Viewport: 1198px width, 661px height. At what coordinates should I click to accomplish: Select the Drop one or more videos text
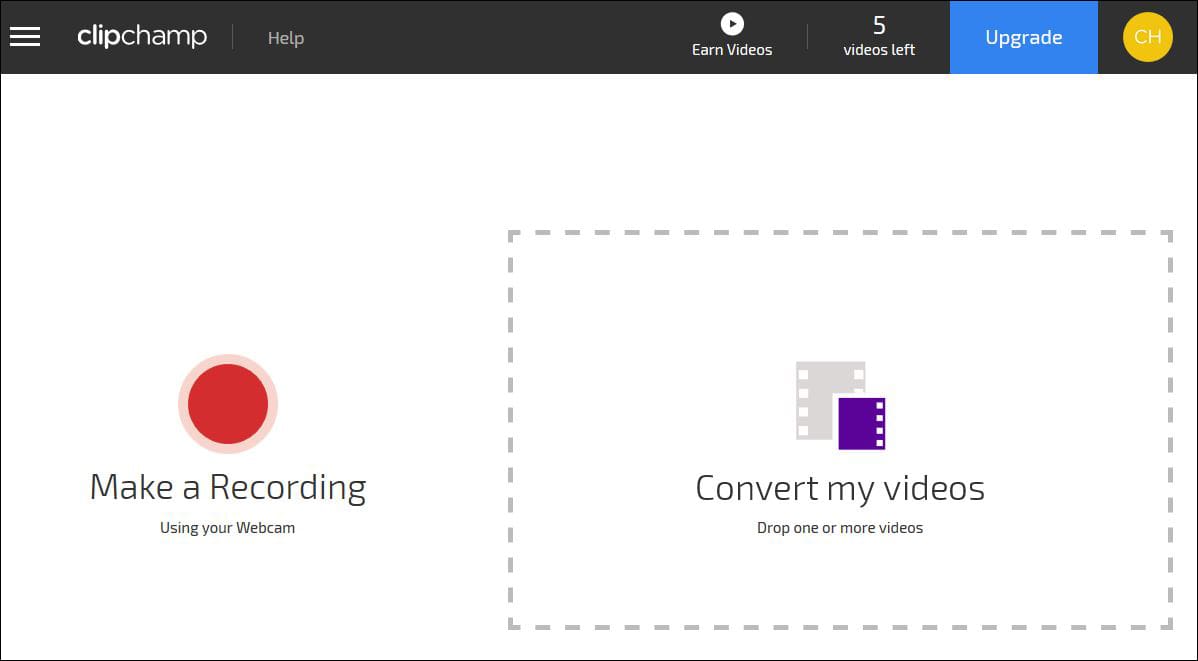(x=840, y=527)
